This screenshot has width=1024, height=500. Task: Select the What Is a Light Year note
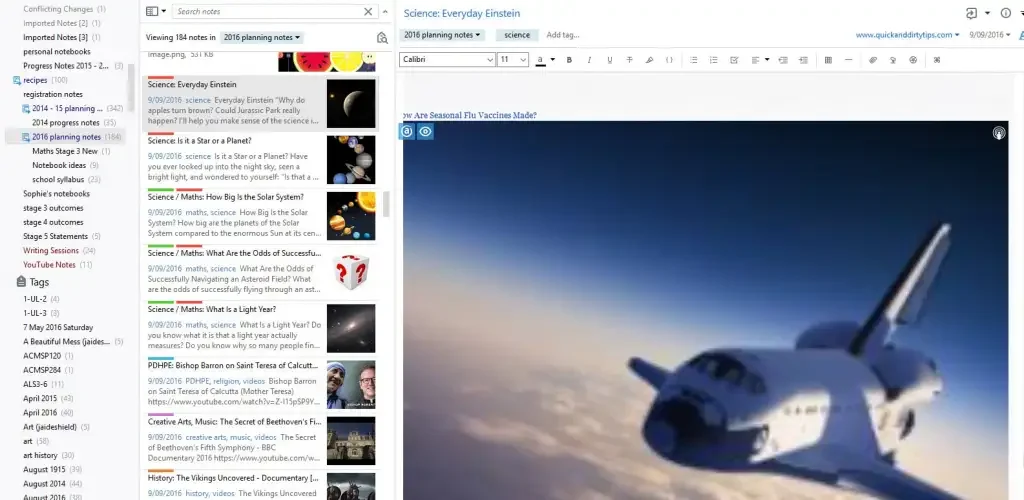(x=259, y=328)
